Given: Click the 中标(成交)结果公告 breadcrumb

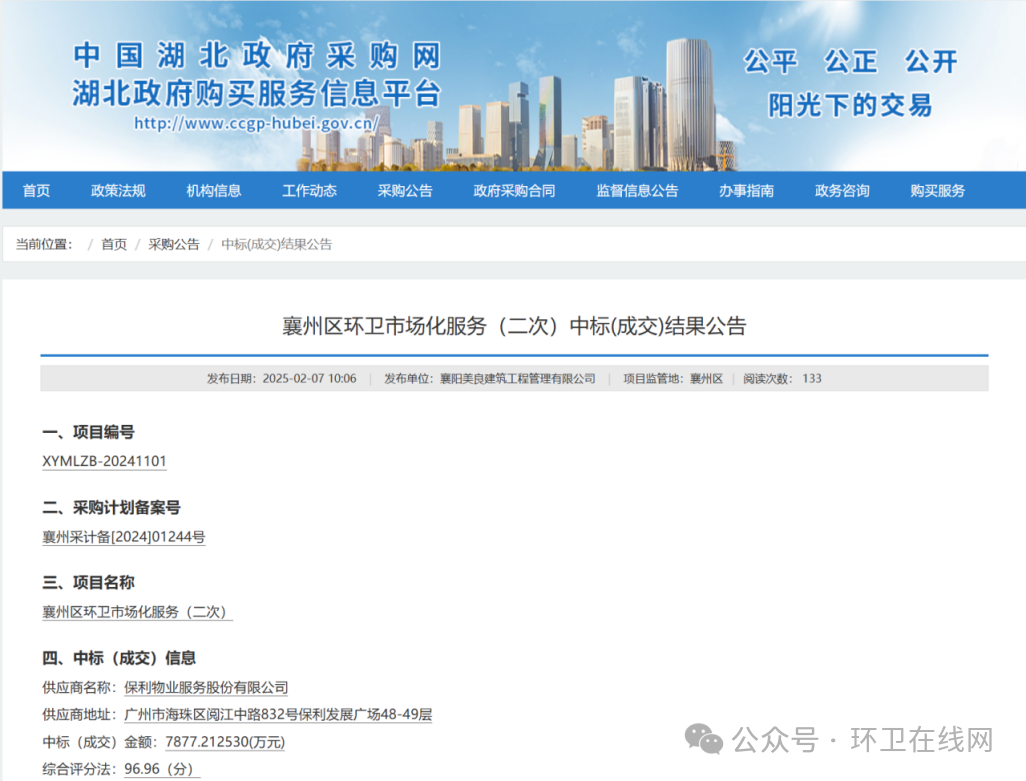Looking at the screenshot, I should coord(276,244).
